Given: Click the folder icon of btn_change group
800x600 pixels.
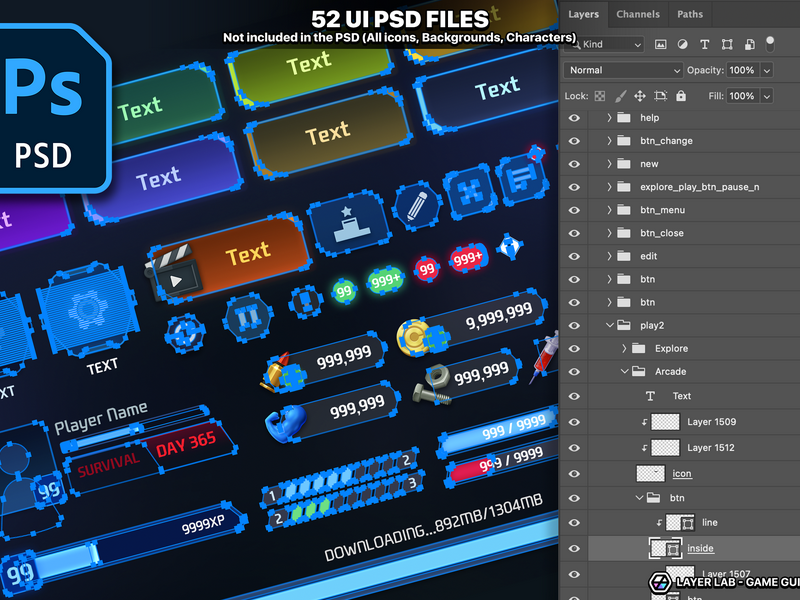Looking at the screenshot, I should [x=623, y=140].
